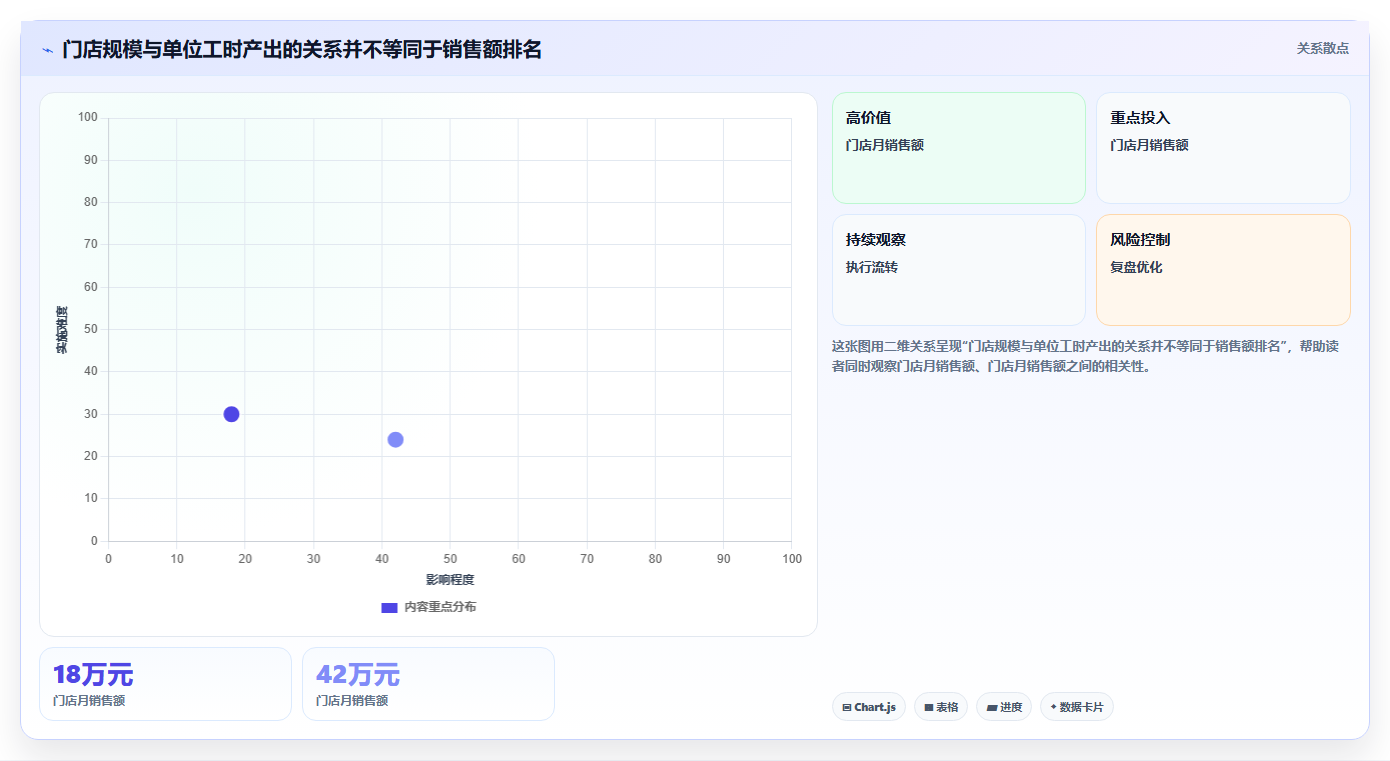Toggle the 内容重点分布 legend color swatch
Screen dimensions: 1390x761
389,607
